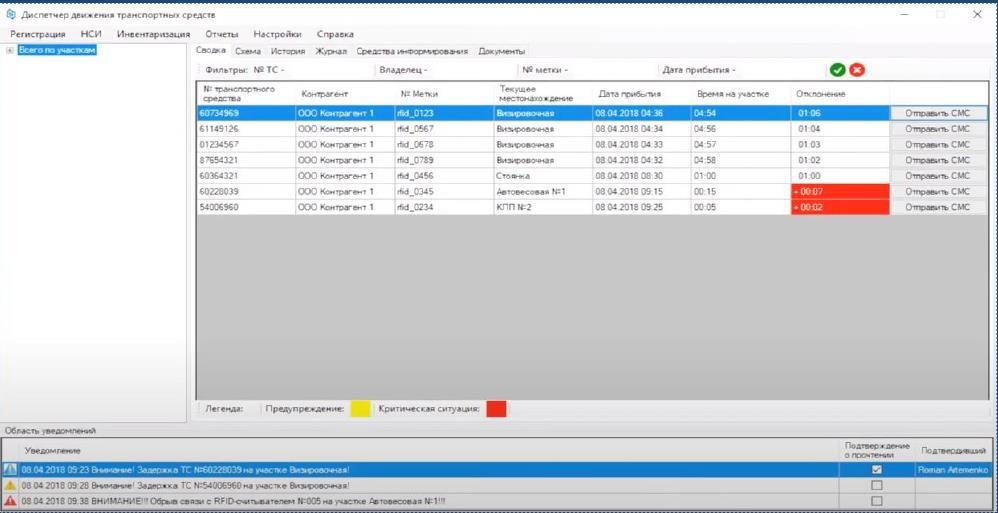
Task: Send SMS for vehicle 61149126
Action: tap(938, 129)
